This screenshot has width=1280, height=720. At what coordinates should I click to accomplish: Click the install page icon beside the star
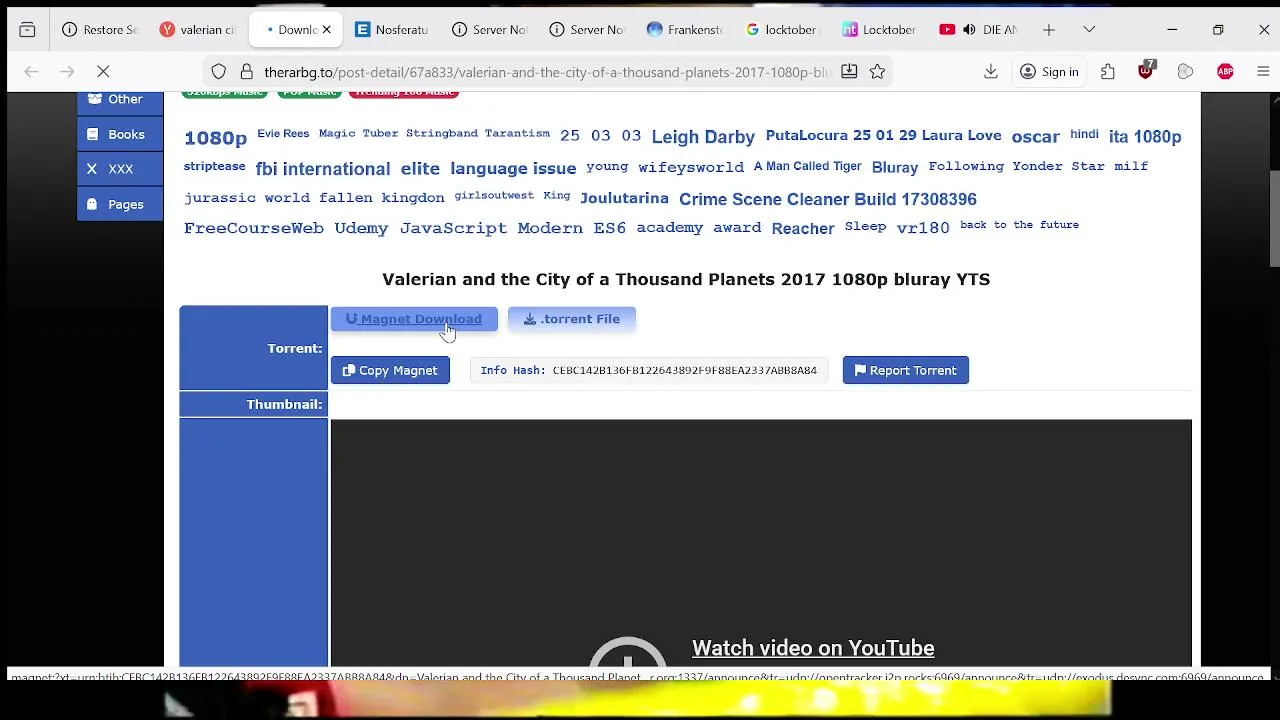[849, 72]
